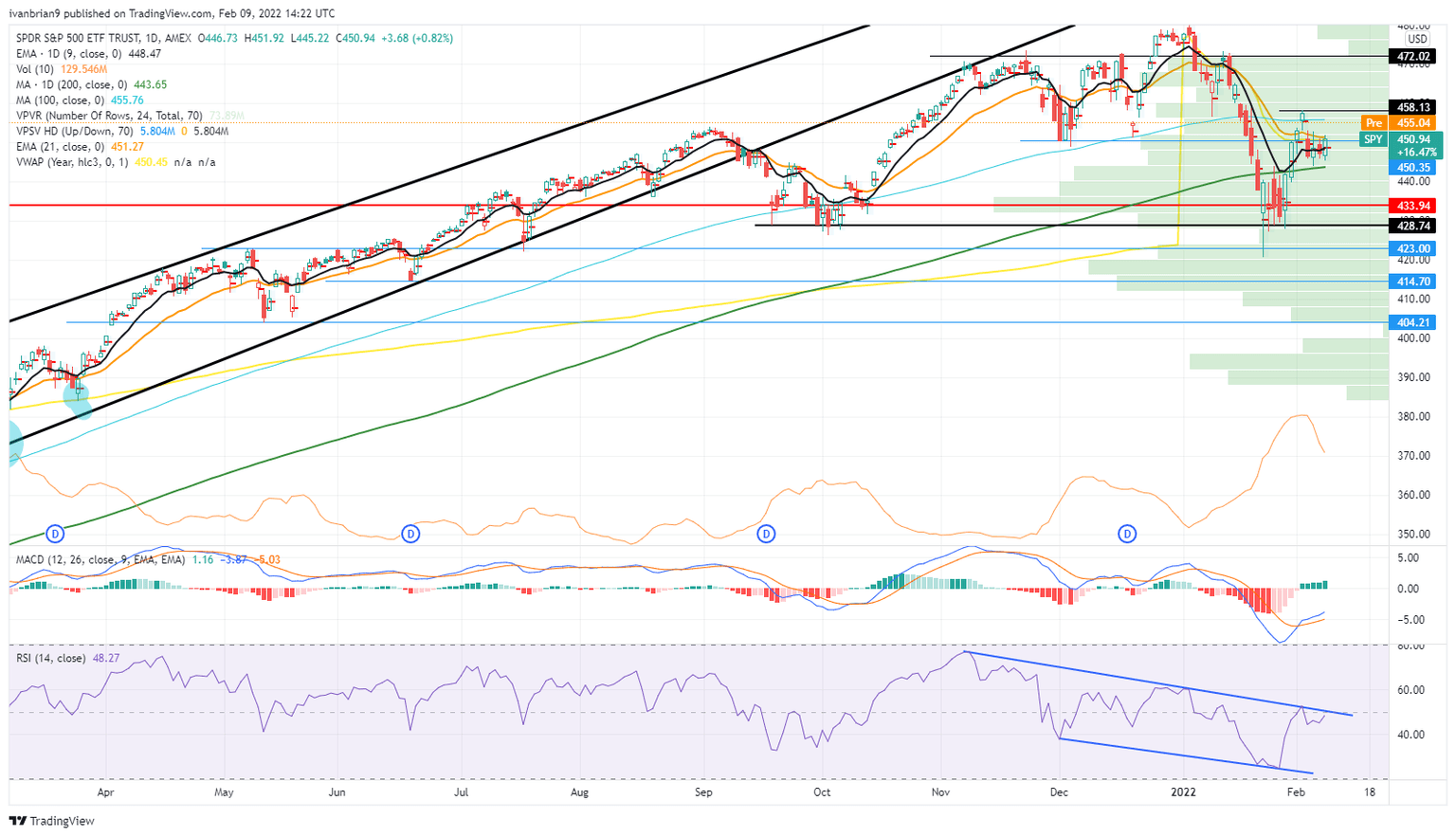This screenshot has height=837, width=1456.
Task: Select the VPSV HD (Up/Down, 70) legend
Action: pos(75,131)
